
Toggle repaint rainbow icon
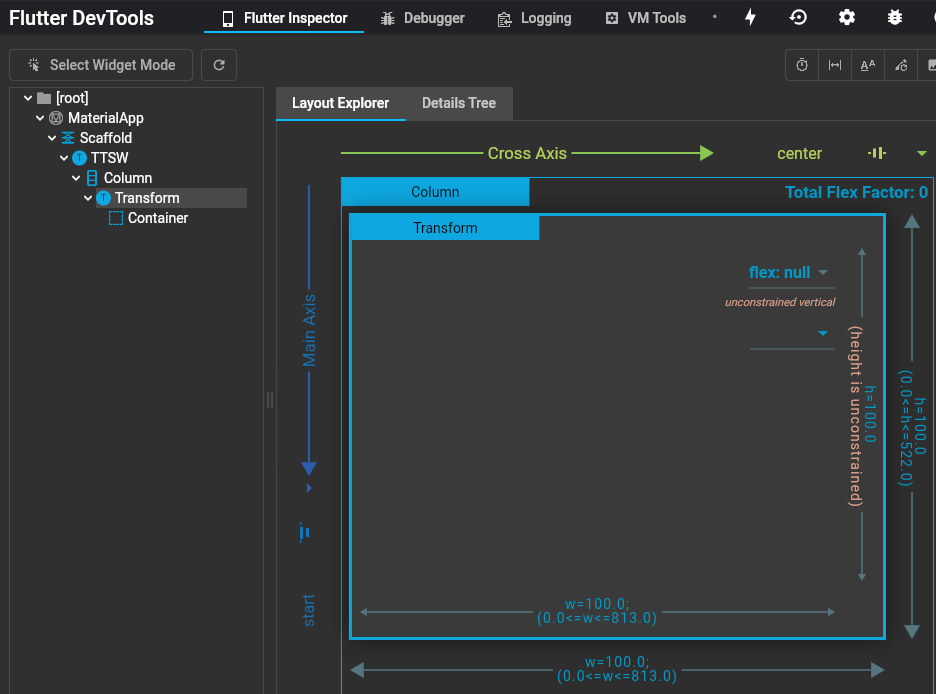click(x=901, y=65)
